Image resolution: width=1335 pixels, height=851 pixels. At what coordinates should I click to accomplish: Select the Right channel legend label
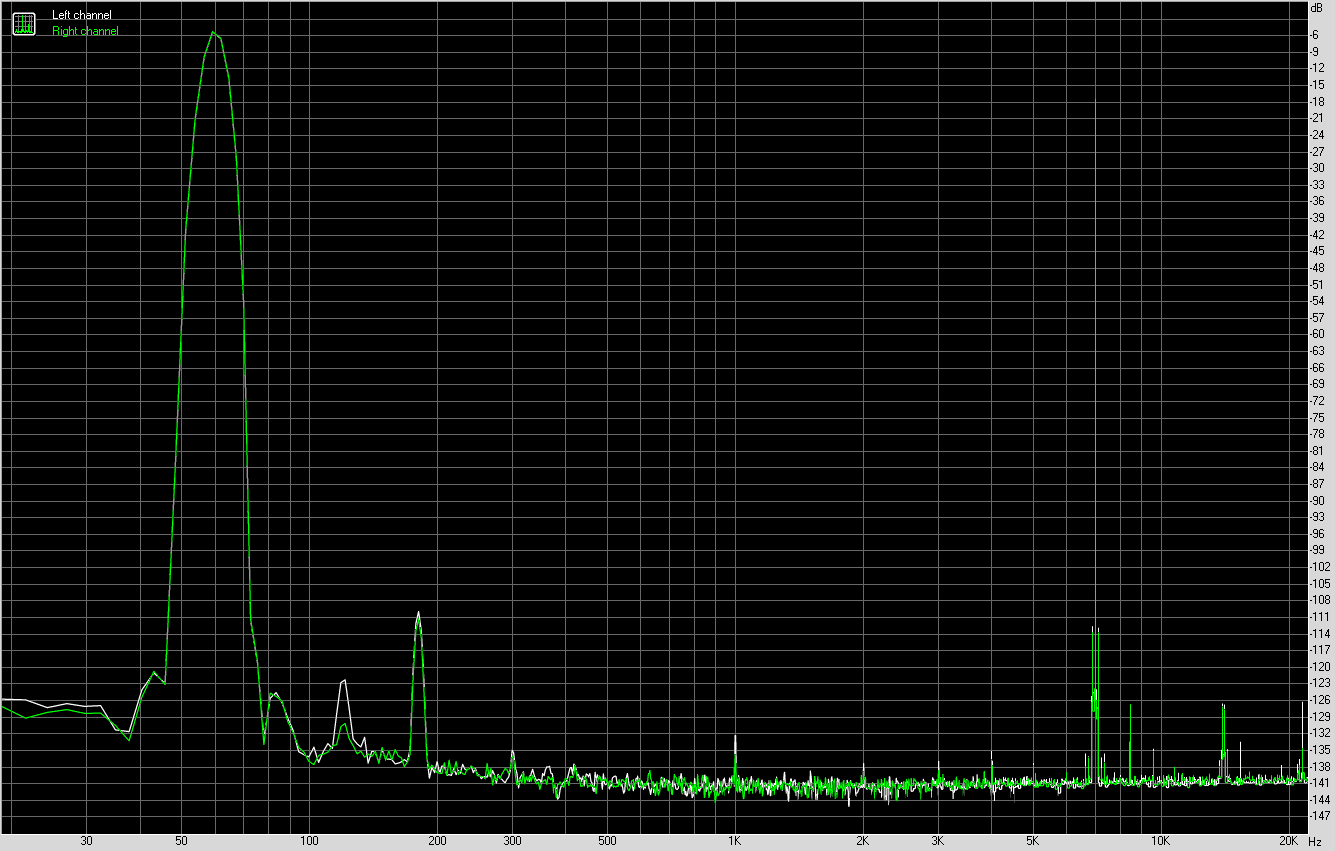coord(85,31)
